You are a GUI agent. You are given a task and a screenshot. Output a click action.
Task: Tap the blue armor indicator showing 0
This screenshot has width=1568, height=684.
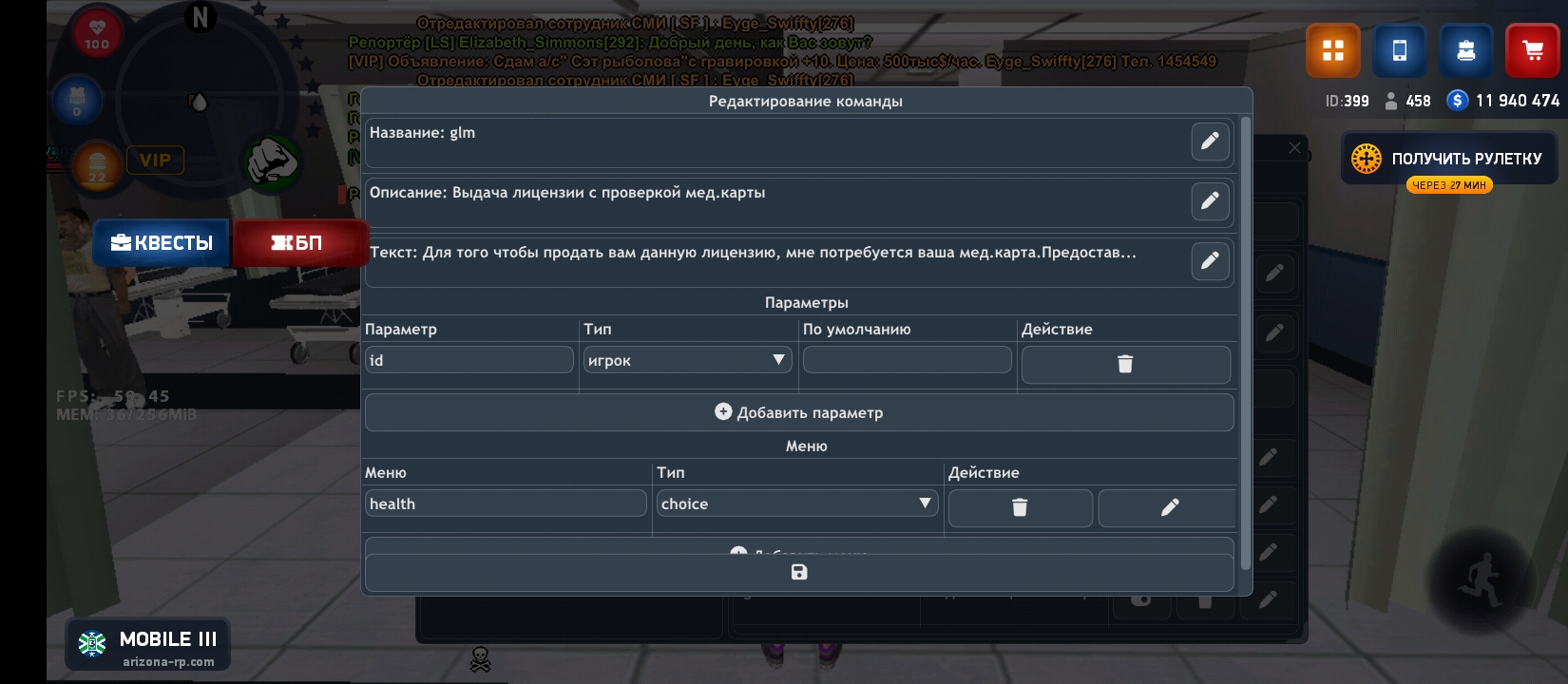pos(77,100)
